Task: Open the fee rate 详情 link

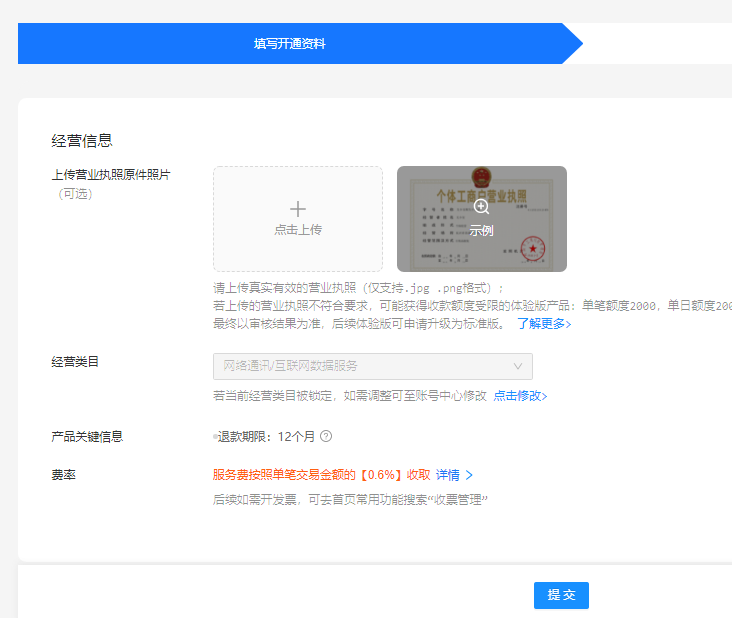Action: coord(448,475)
